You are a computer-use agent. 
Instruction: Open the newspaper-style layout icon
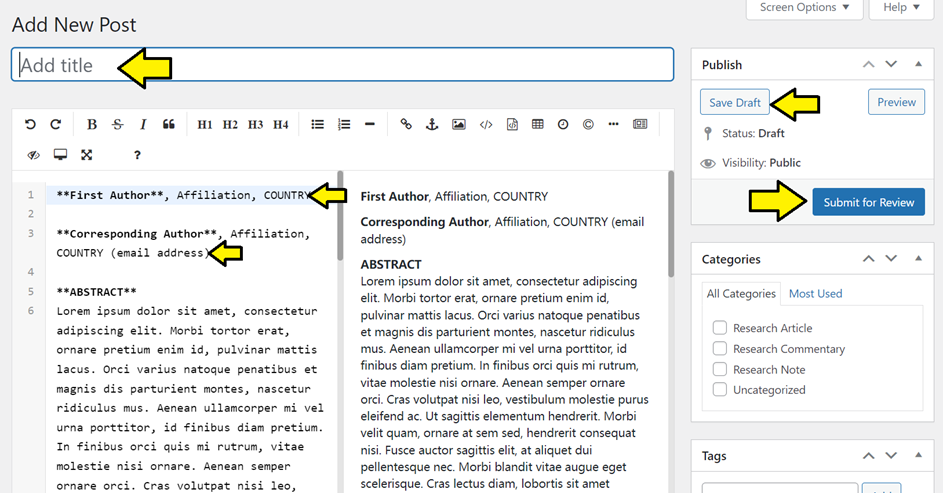[640, 124]
